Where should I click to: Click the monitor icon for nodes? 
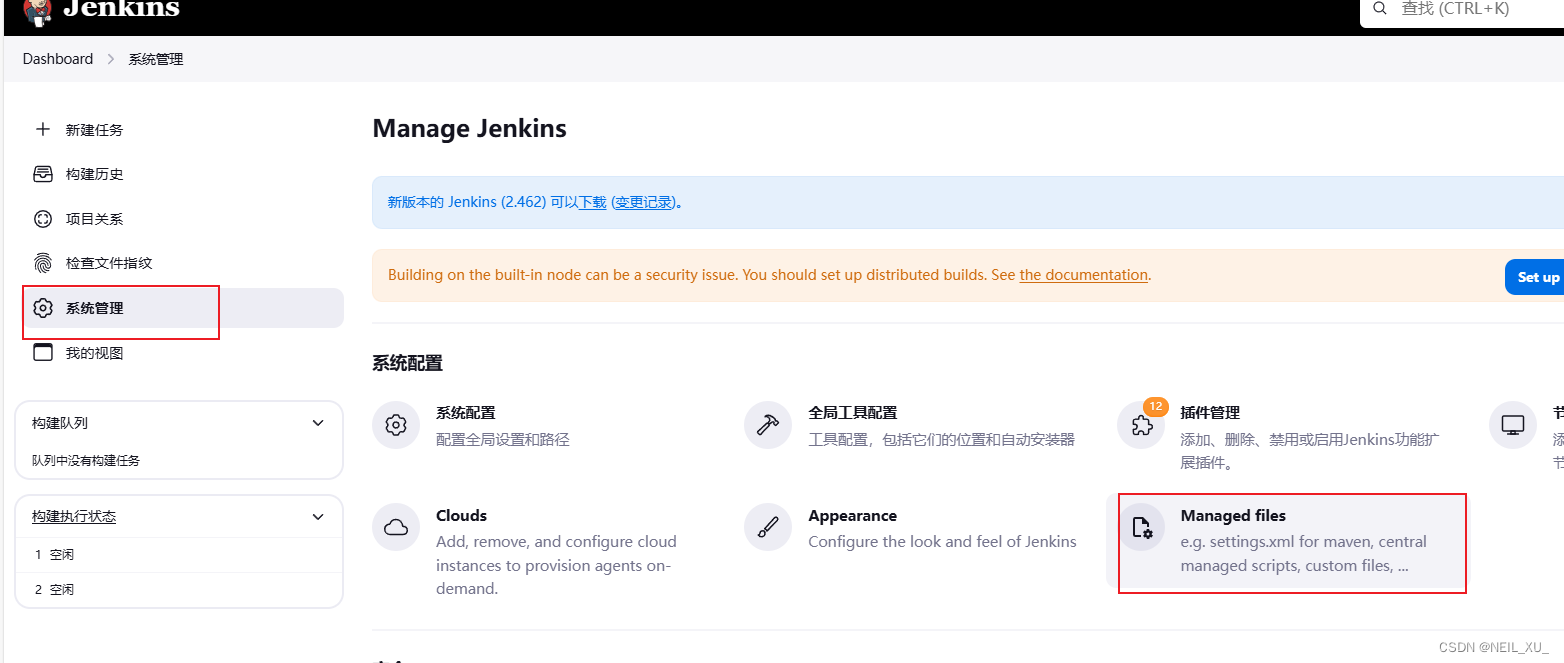point(1513,425)
